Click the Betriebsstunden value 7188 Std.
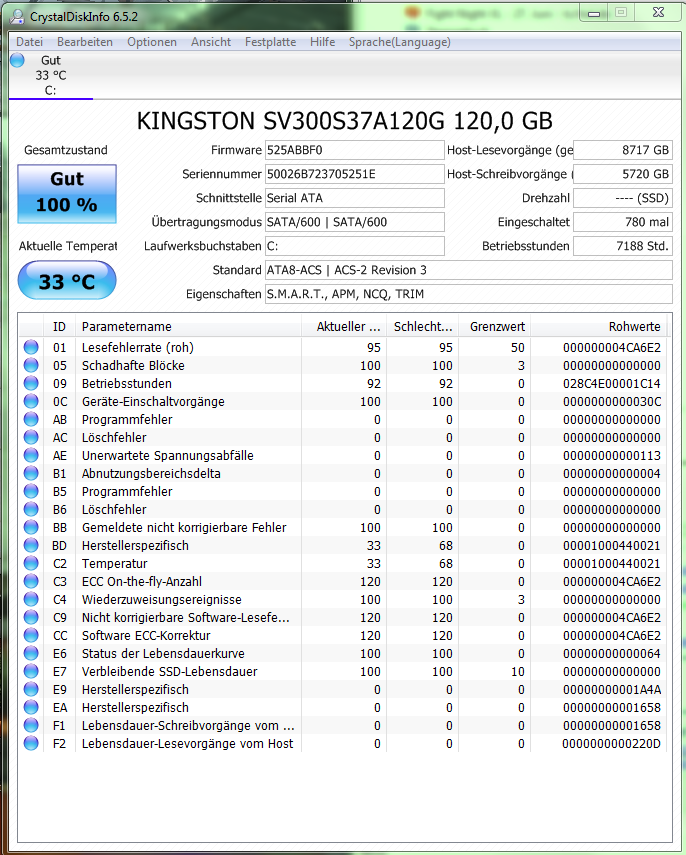Viewport: 686px width, 855px height. [x=623, y=246]
